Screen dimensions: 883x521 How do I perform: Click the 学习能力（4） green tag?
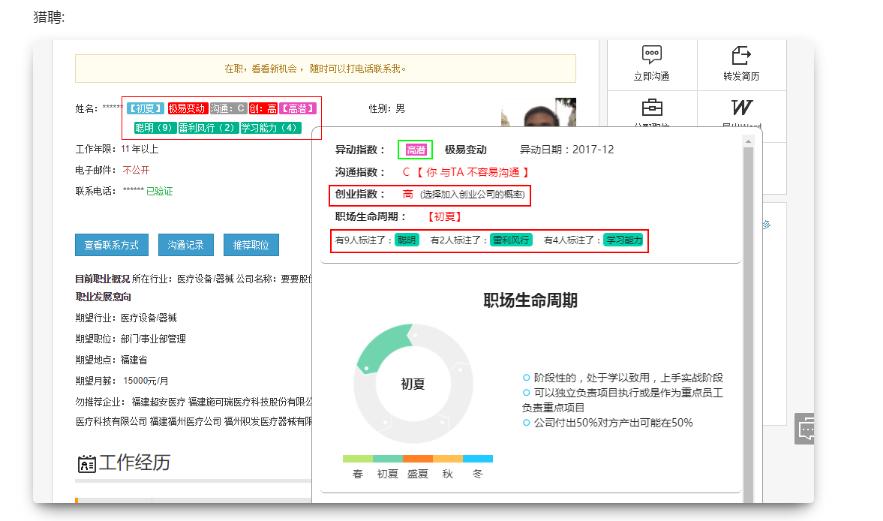[270, 128]
